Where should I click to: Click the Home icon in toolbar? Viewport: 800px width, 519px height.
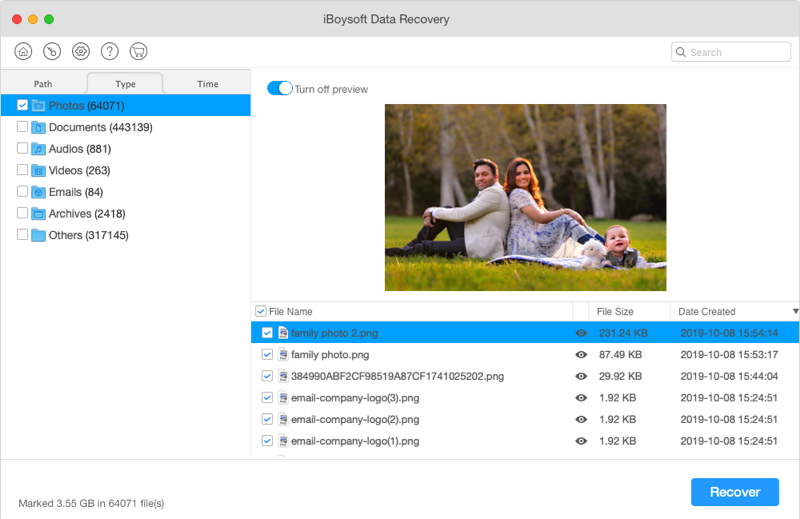(x=23, y=51)
